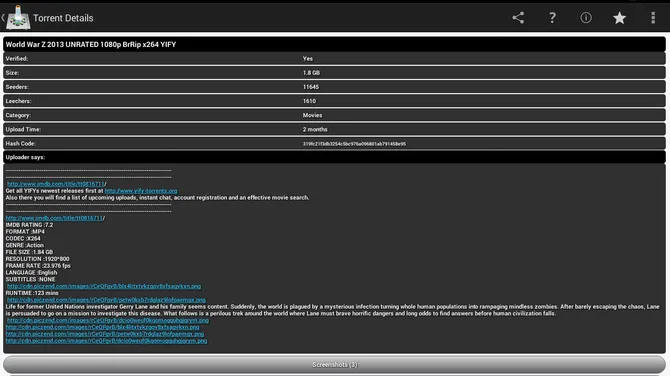670x376 pixels.
Task: Open the last piczend image link
Action: click(106, 341)
